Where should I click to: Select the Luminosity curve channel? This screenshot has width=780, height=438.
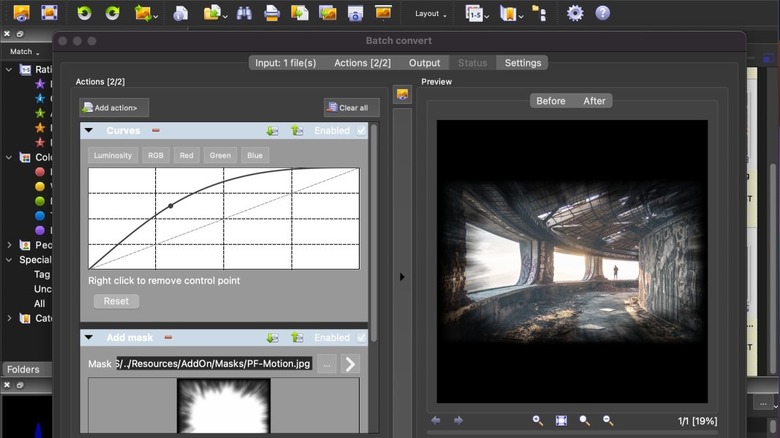coord(113,155)
